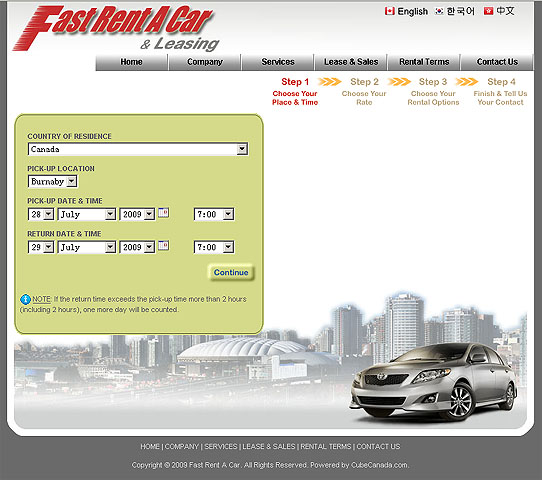Click the Korean flag icon

439,11
